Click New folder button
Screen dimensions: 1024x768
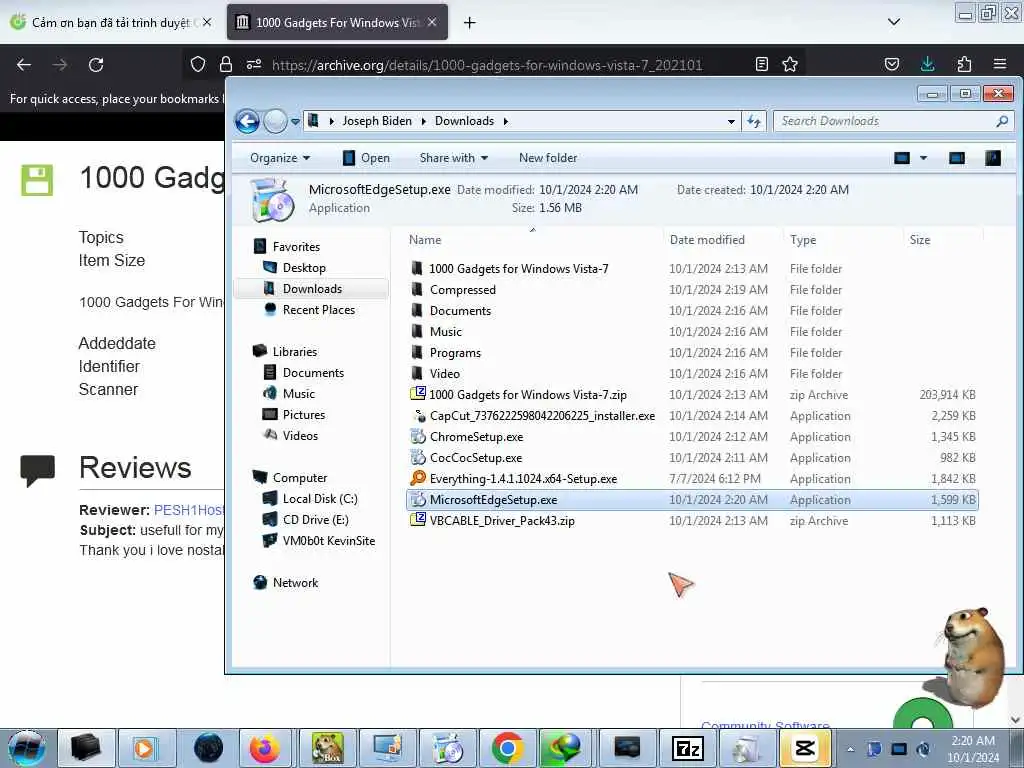click(548, 158)
